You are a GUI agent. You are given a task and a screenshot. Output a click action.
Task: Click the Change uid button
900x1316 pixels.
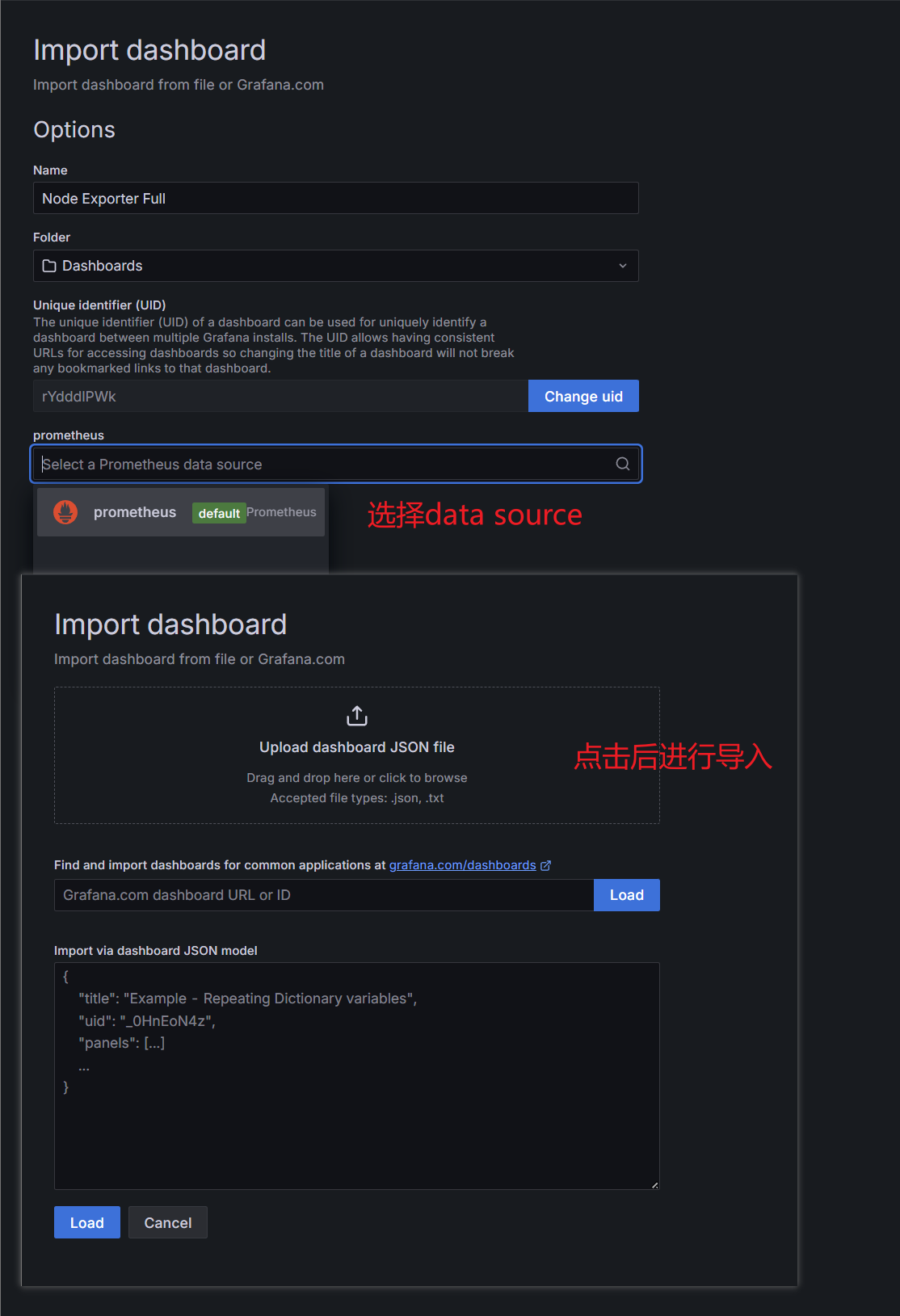pyautogui.click(x=583, y=396)
